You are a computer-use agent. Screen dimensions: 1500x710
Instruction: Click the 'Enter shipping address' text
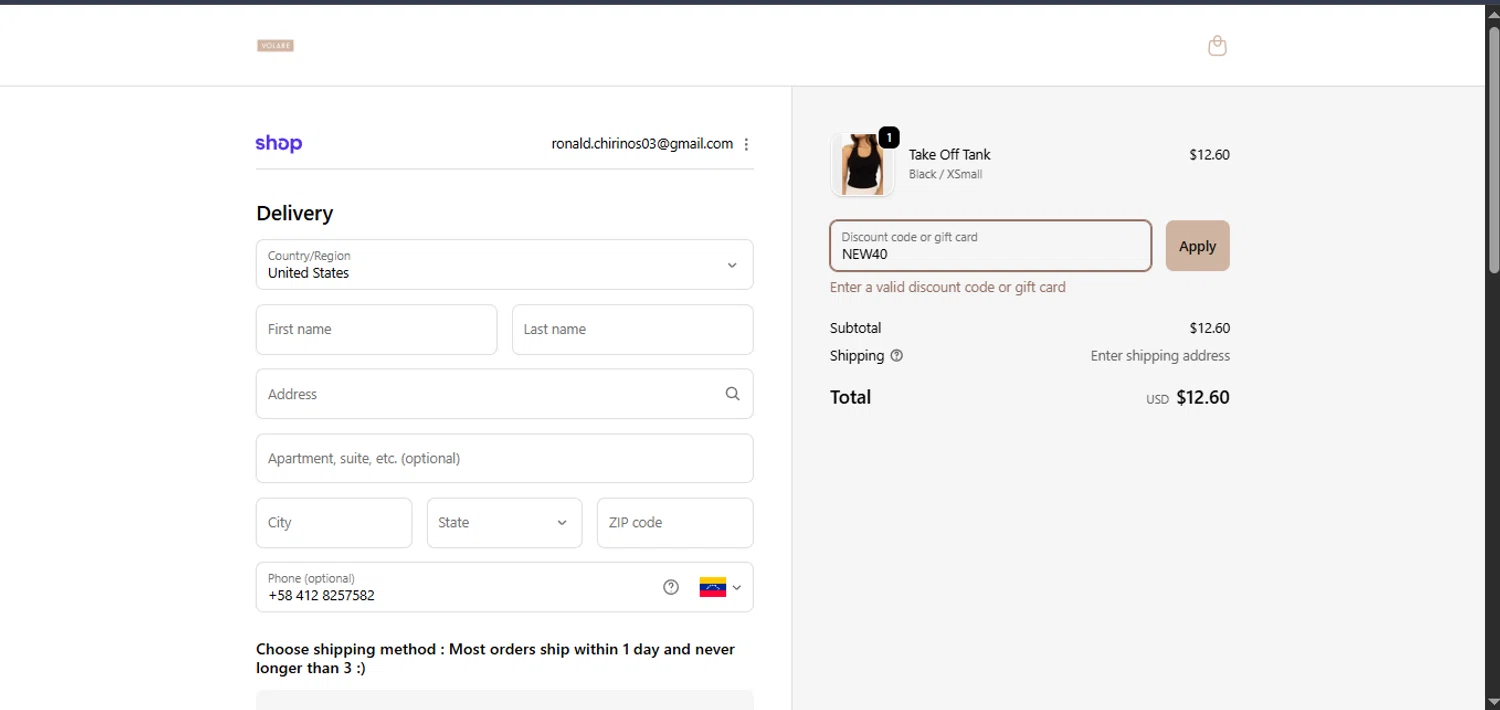tap(1160, 356)
